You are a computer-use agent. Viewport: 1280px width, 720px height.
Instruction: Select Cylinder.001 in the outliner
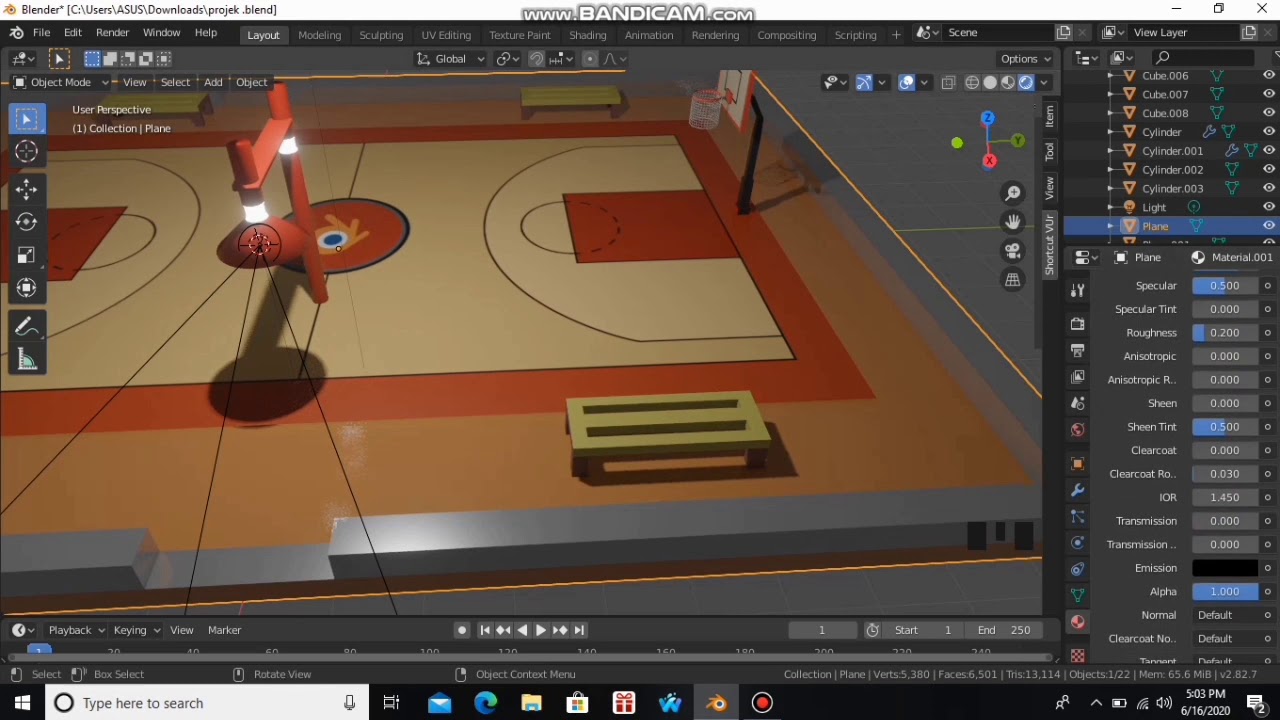pyautogui.click(x=1172, y=151)
